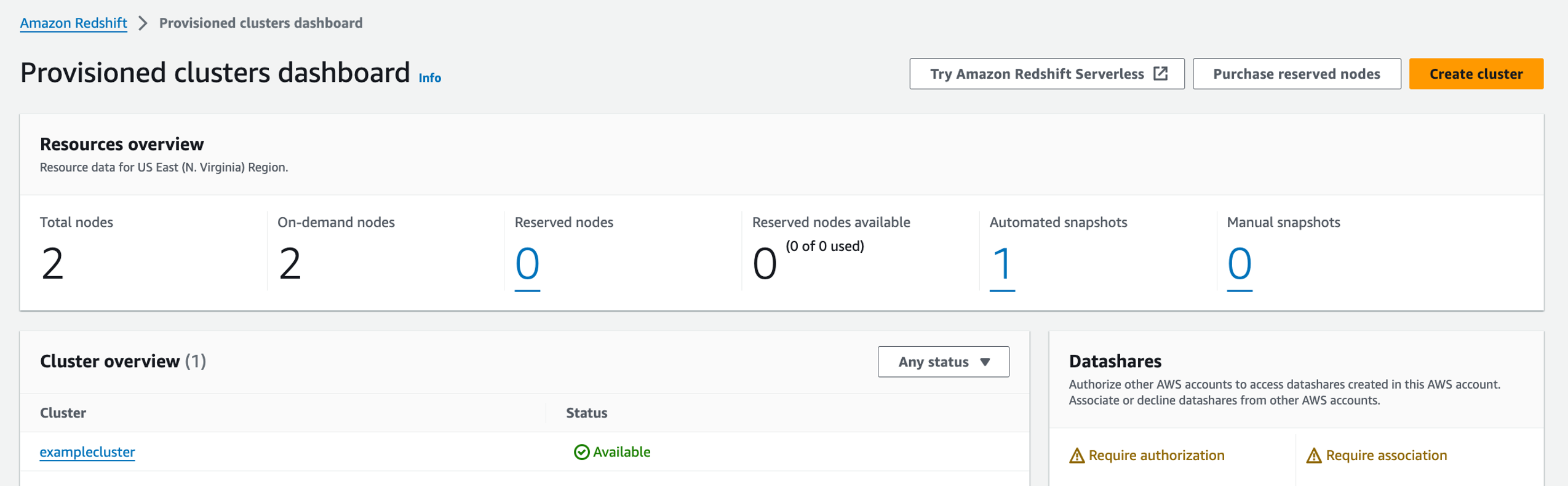Open the examplecluster cluster link
Screen dimensions: 1568x492
87,453
